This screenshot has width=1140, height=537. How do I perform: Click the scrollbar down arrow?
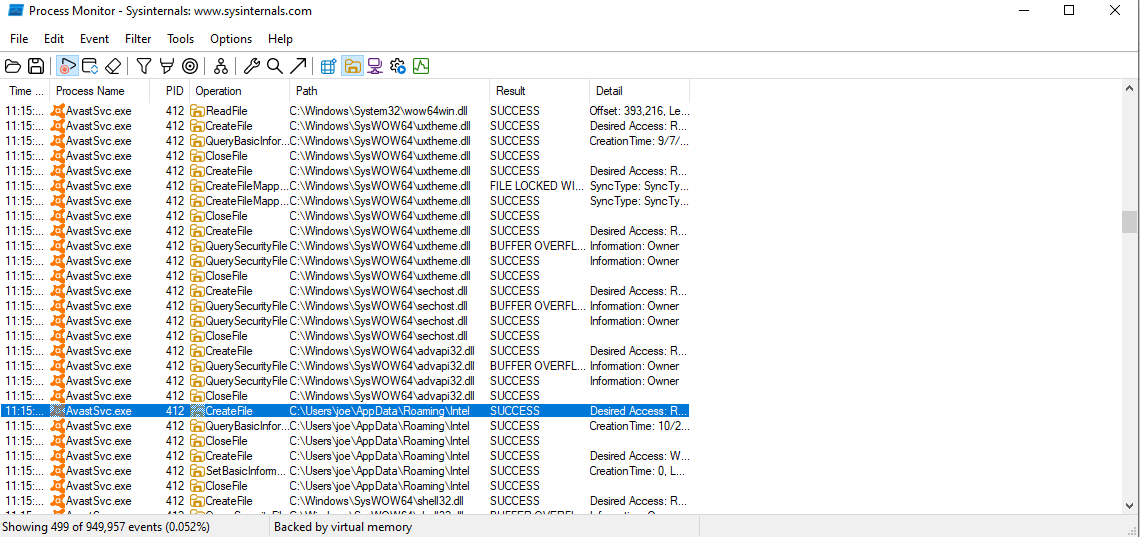(x=1128, y=506)
